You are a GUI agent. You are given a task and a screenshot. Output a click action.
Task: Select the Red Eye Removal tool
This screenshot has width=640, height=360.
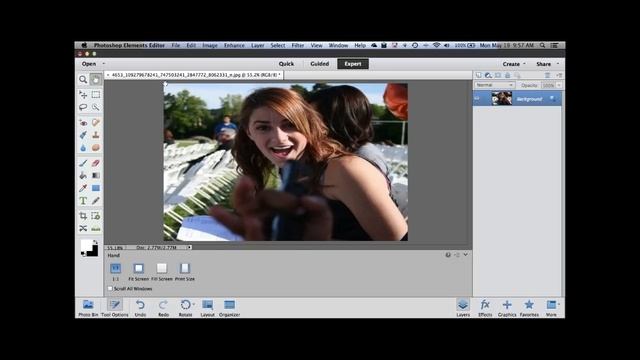tap(83, 122)
